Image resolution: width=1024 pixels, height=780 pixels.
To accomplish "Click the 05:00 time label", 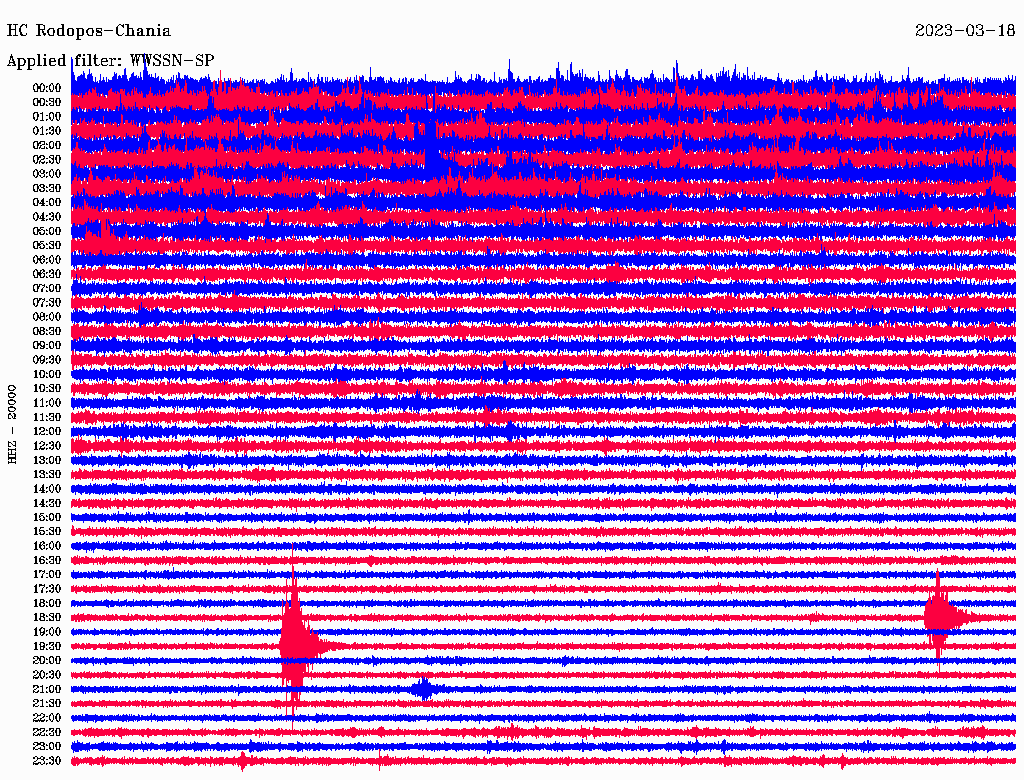I will tap(47, 231).
